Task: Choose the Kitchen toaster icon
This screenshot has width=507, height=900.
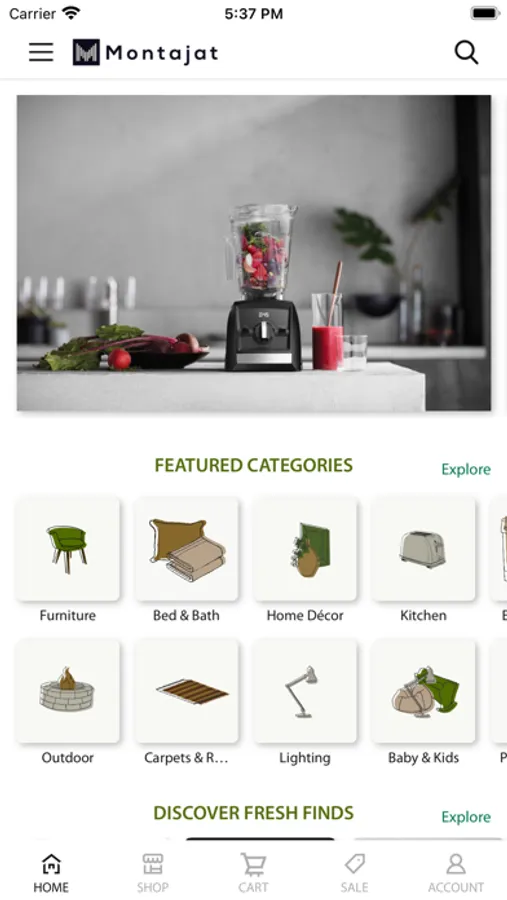Action: tap(423, 549)
